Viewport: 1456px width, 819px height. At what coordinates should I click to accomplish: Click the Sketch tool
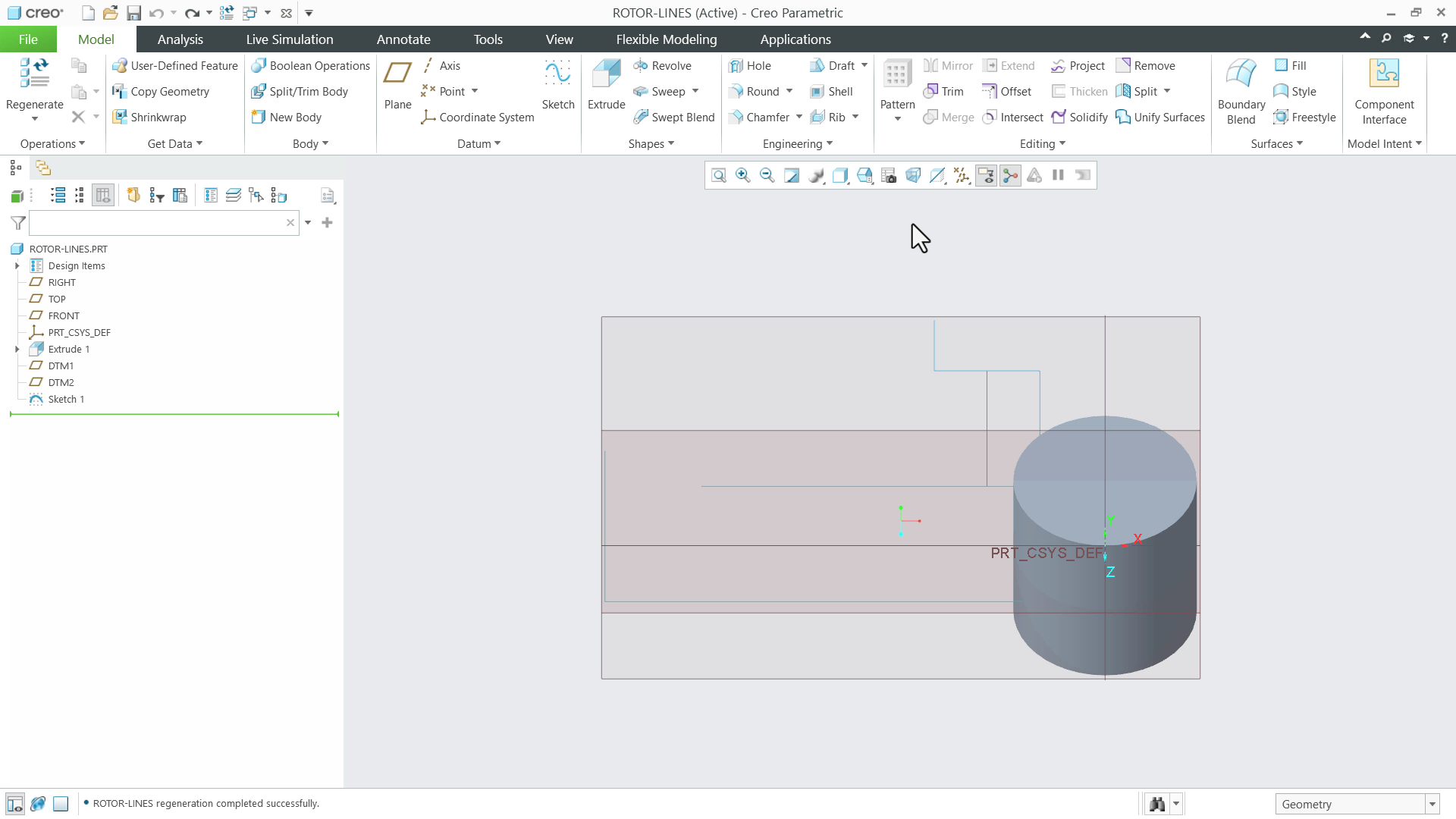[558, 85]
